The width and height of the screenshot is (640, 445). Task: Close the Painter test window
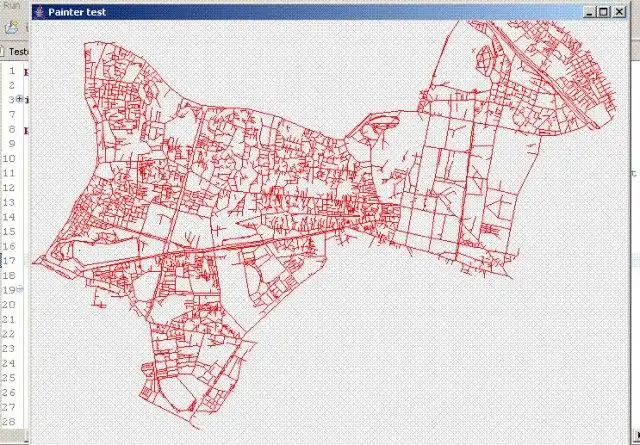coord(620,12)
